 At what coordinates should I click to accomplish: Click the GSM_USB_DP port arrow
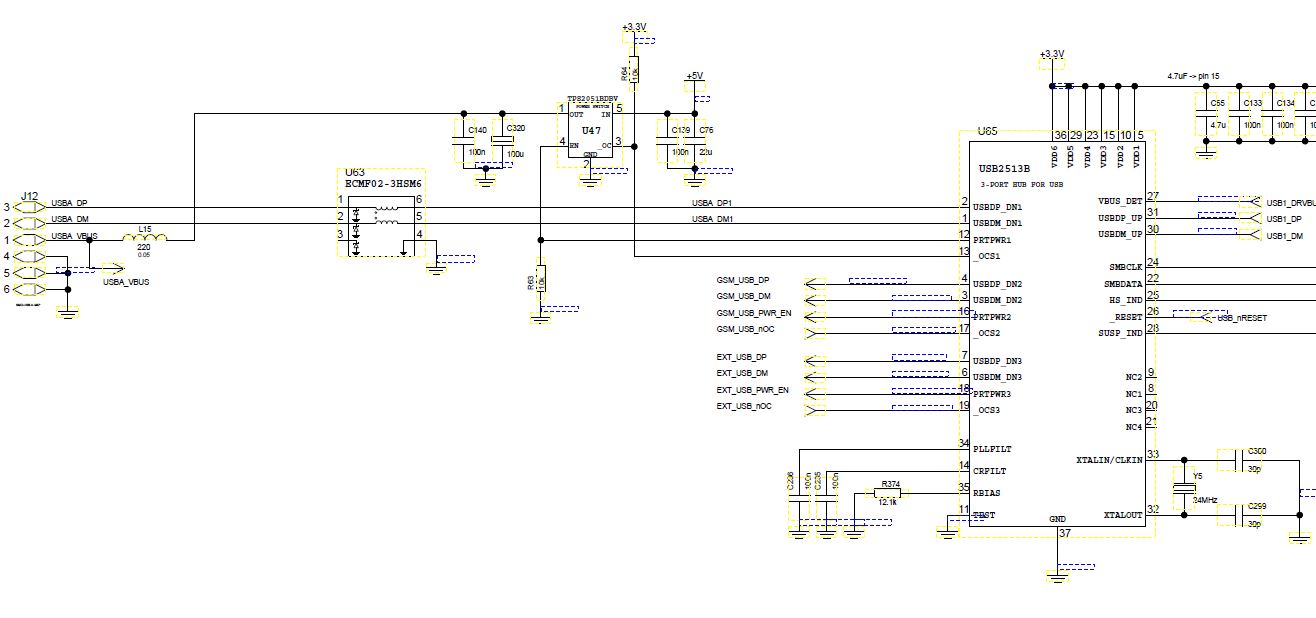click(816, 283)
